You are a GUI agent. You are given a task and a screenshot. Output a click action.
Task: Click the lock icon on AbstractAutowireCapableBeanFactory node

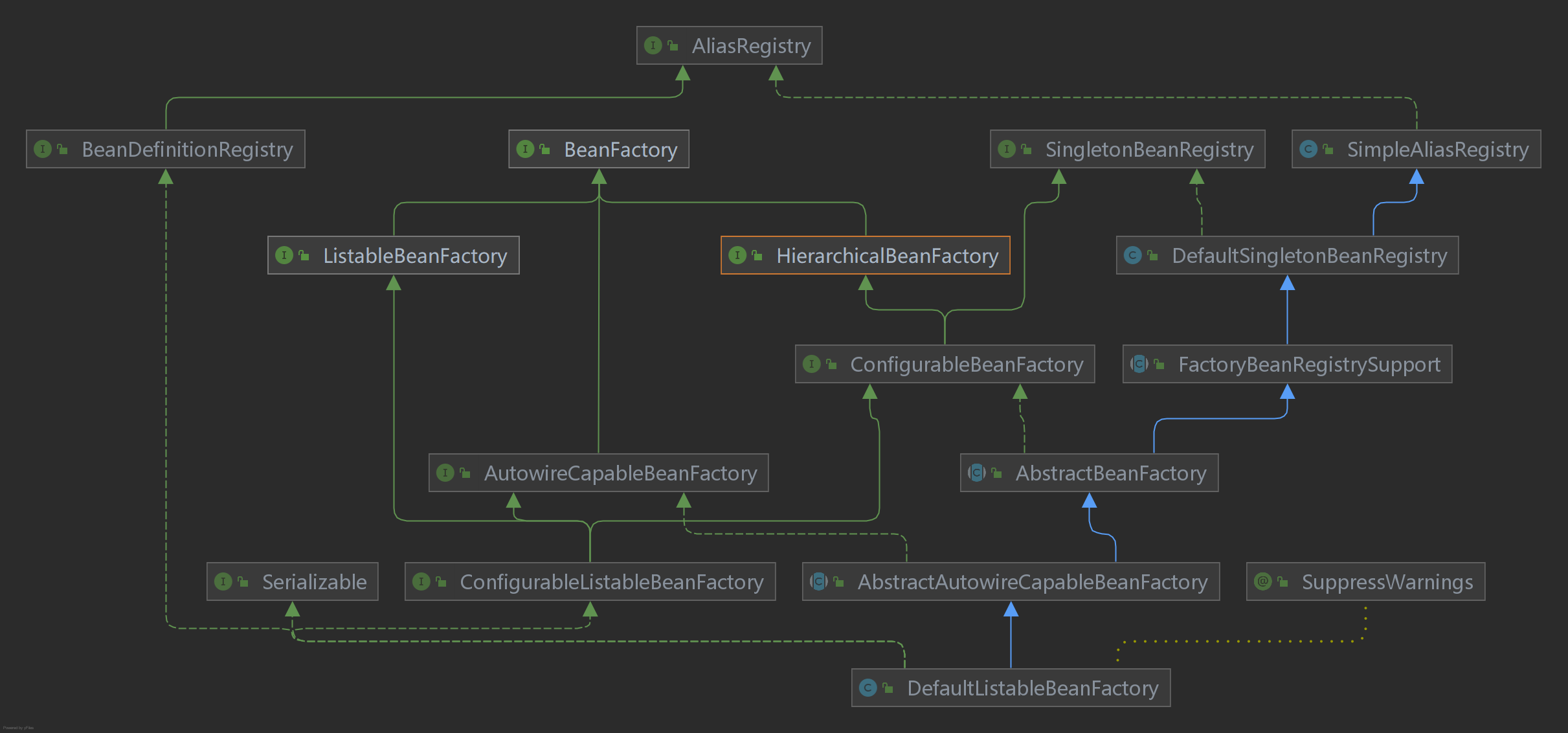click(839, 581)
